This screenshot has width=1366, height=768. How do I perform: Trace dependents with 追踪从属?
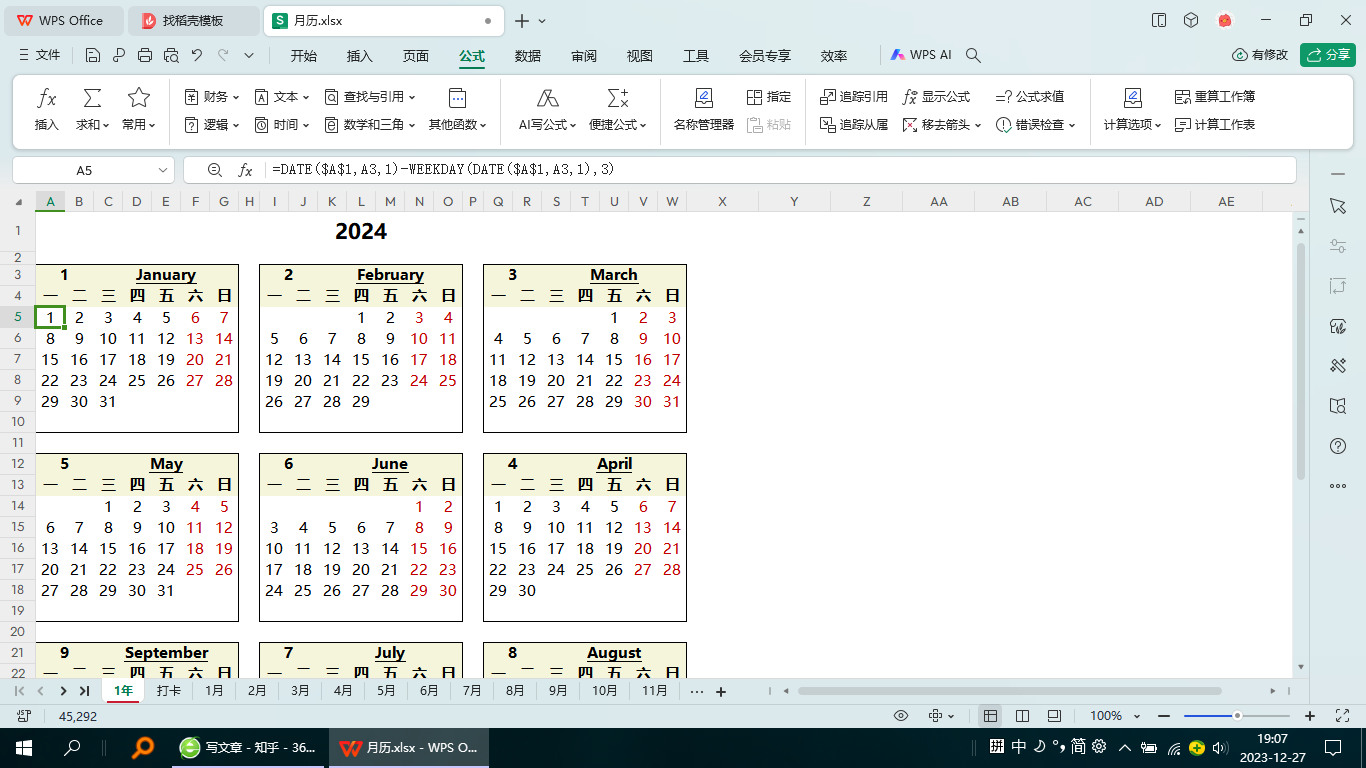(x=854, y=125)
